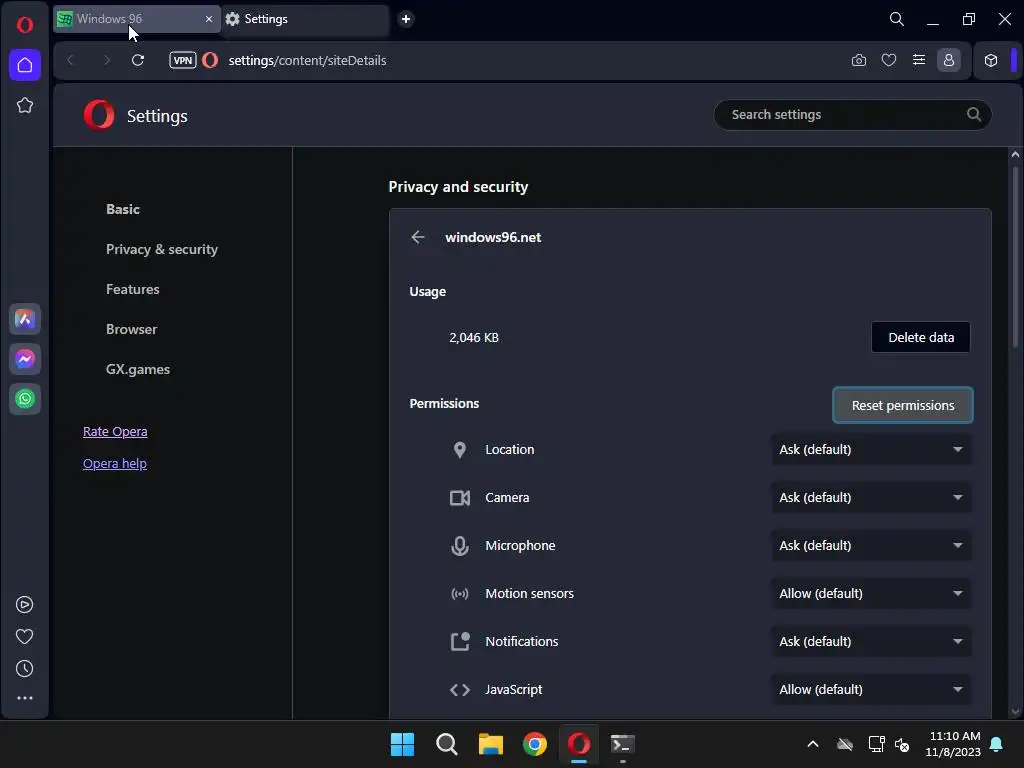
Task: Open the Windows Start menu
Action: pyautogui.click(x=402, y=744)
